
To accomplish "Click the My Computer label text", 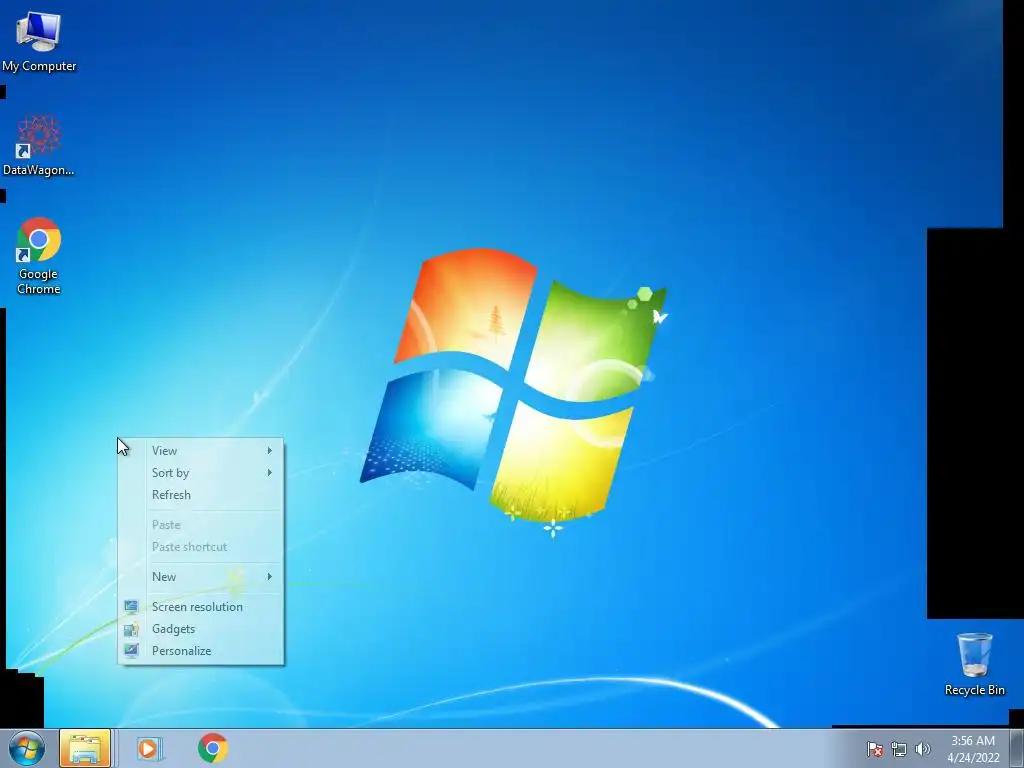I will 39,66.
